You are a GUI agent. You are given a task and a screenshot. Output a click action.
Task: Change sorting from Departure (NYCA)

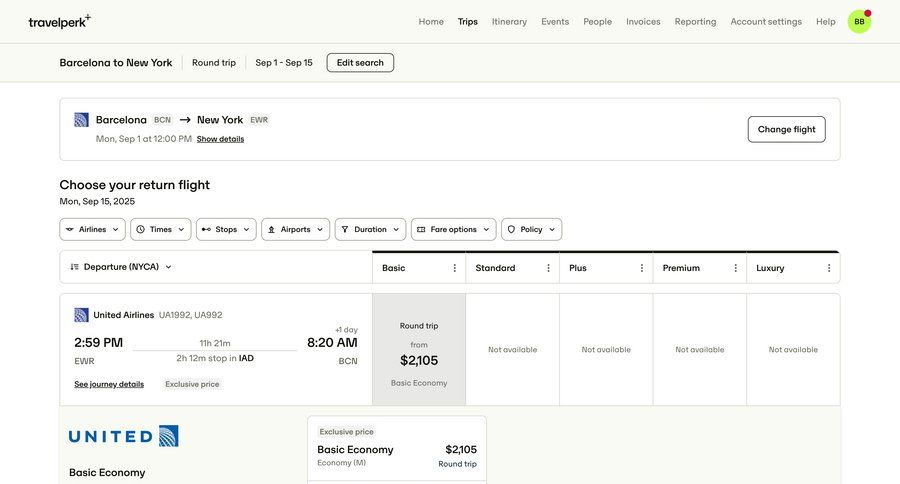coord(121,267)
